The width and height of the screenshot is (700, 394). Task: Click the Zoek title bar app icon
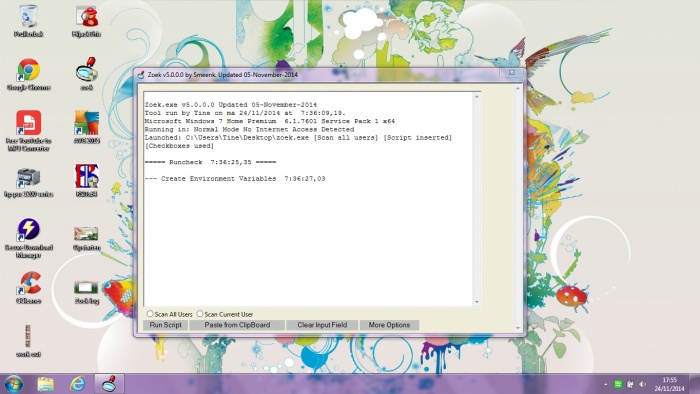[x=141, y=75]
